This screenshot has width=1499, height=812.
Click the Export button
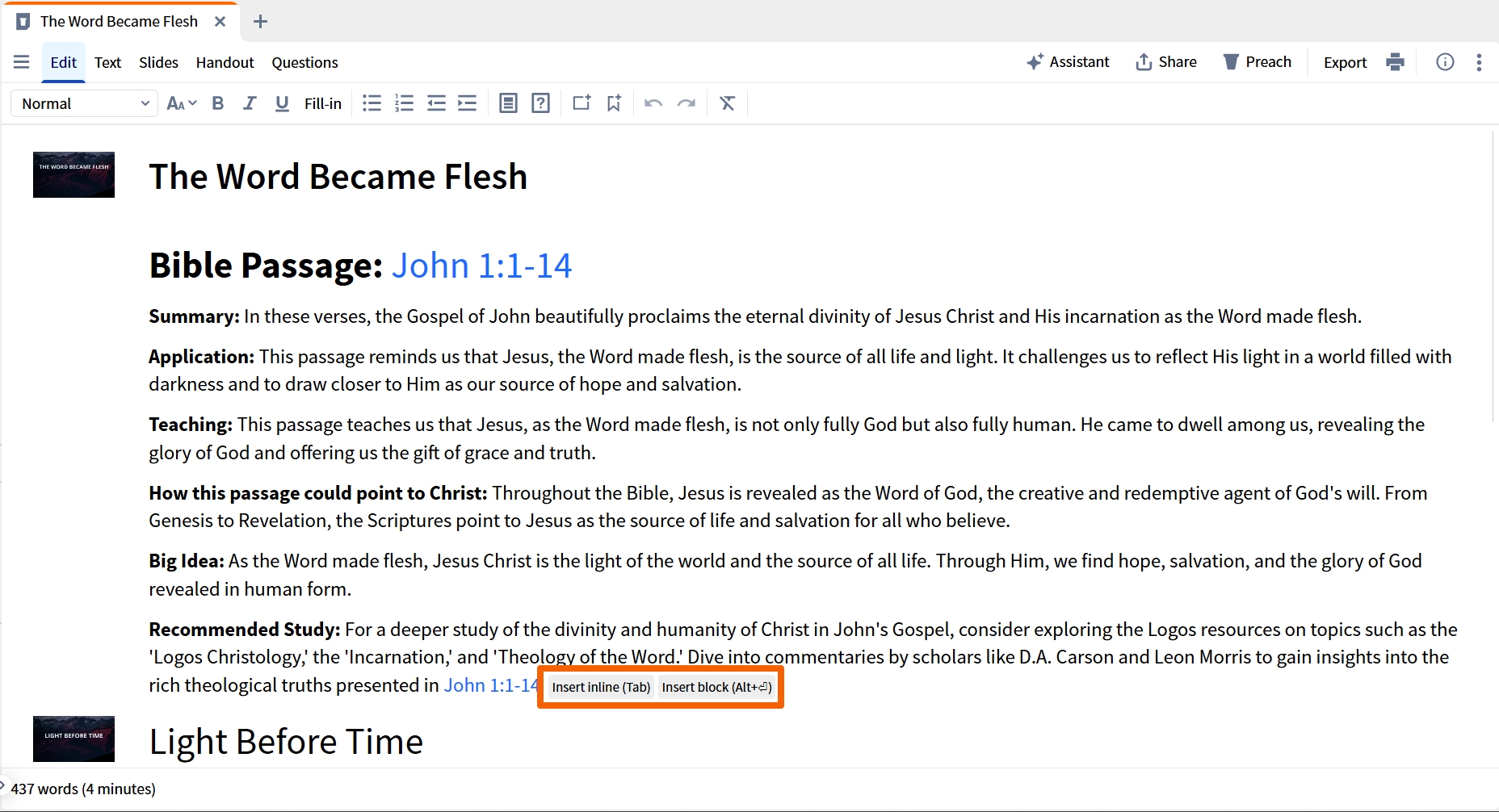coord(1345,62)
